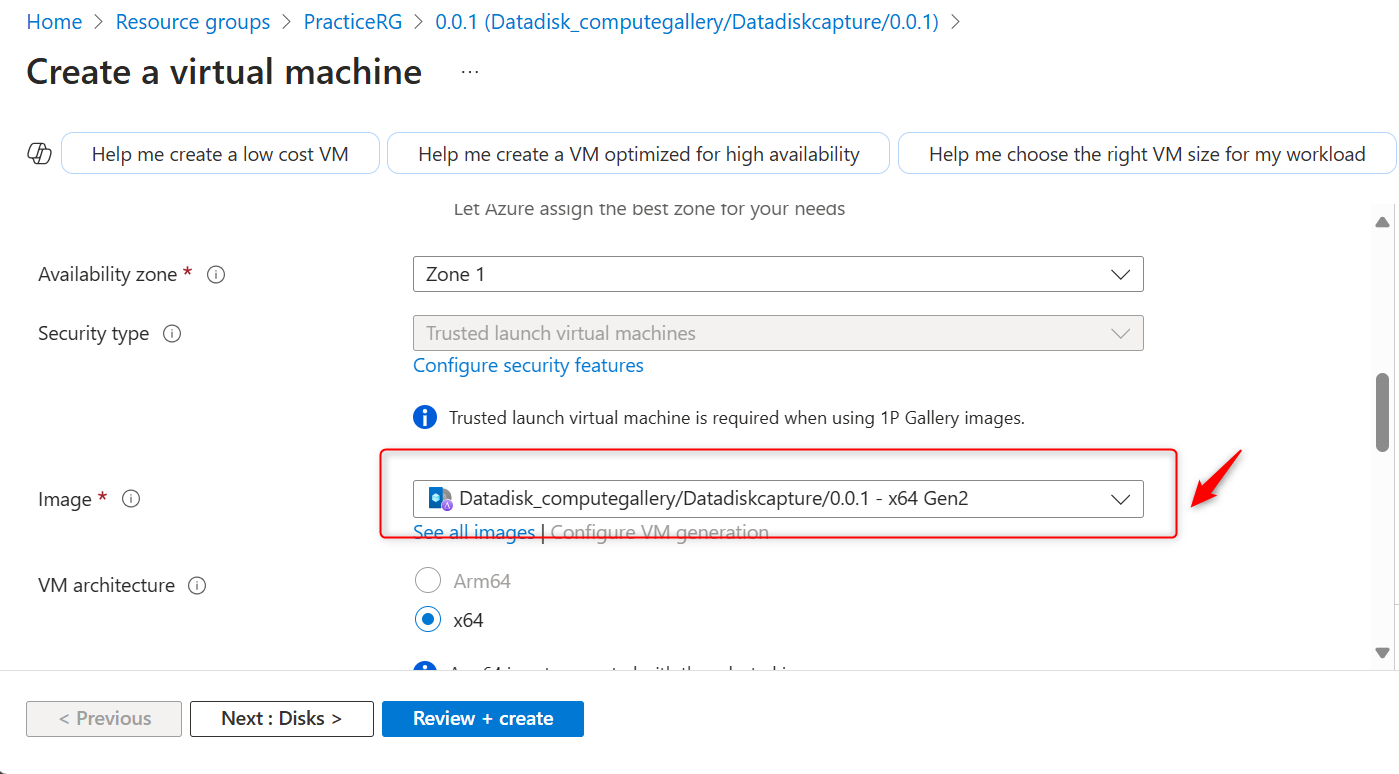Click the Previous button
The image size is (1399, 774).
[104, 719]
